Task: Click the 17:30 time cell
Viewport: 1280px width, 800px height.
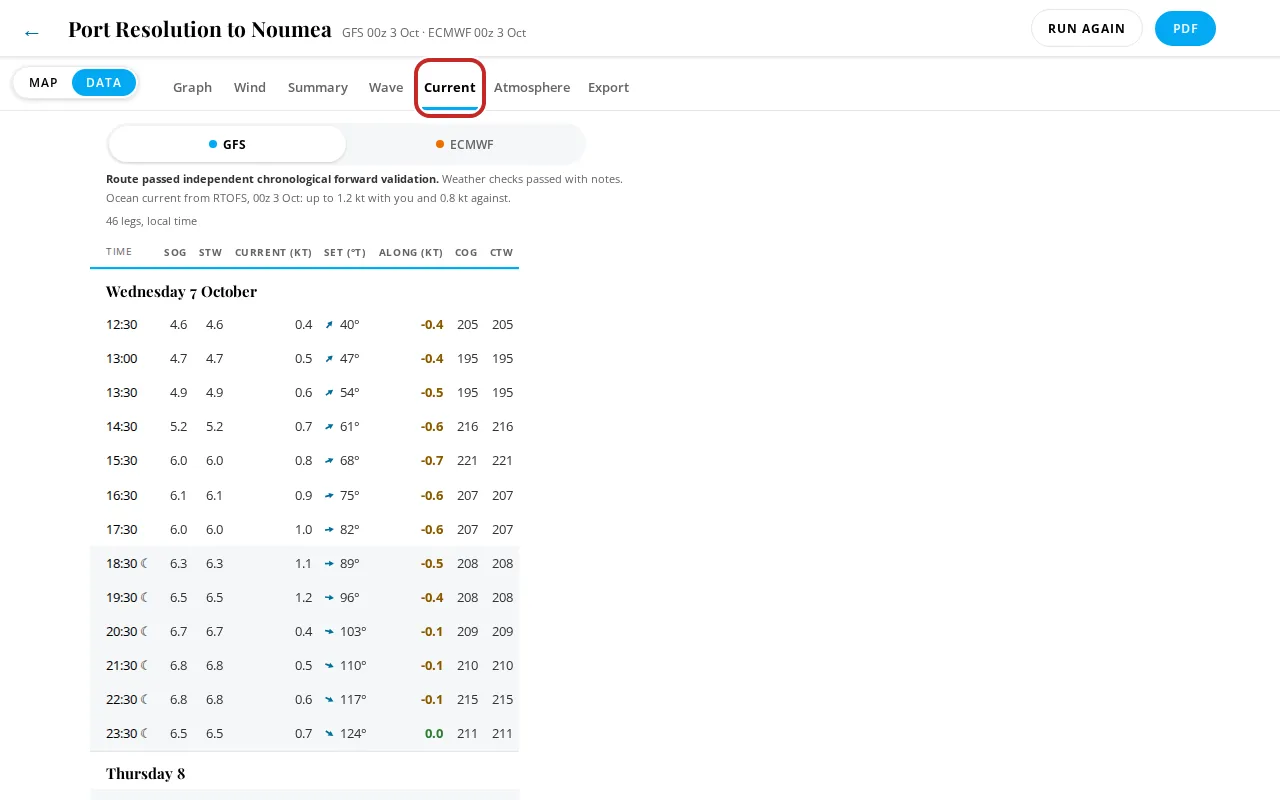Action: pyautogui.click(x=122, y=530)
